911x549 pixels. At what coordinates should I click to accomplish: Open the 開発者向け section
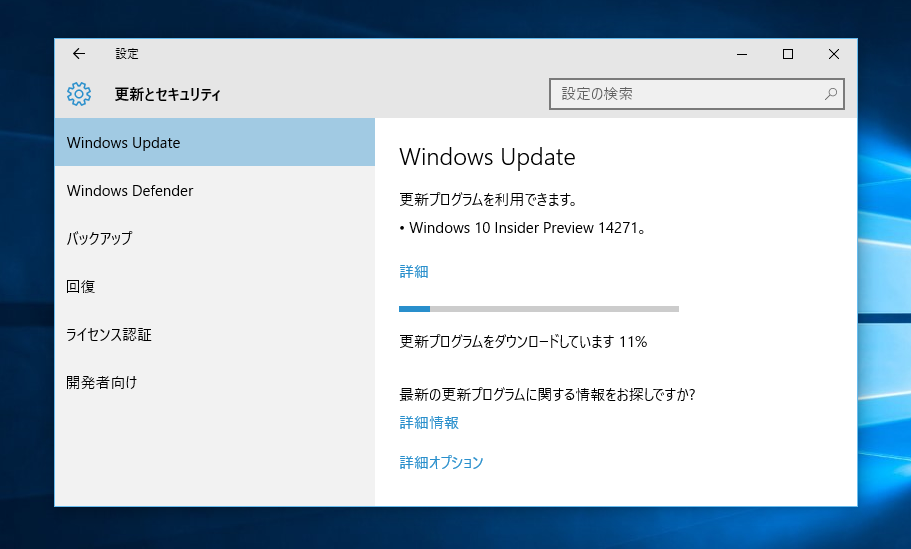point(215,382)
